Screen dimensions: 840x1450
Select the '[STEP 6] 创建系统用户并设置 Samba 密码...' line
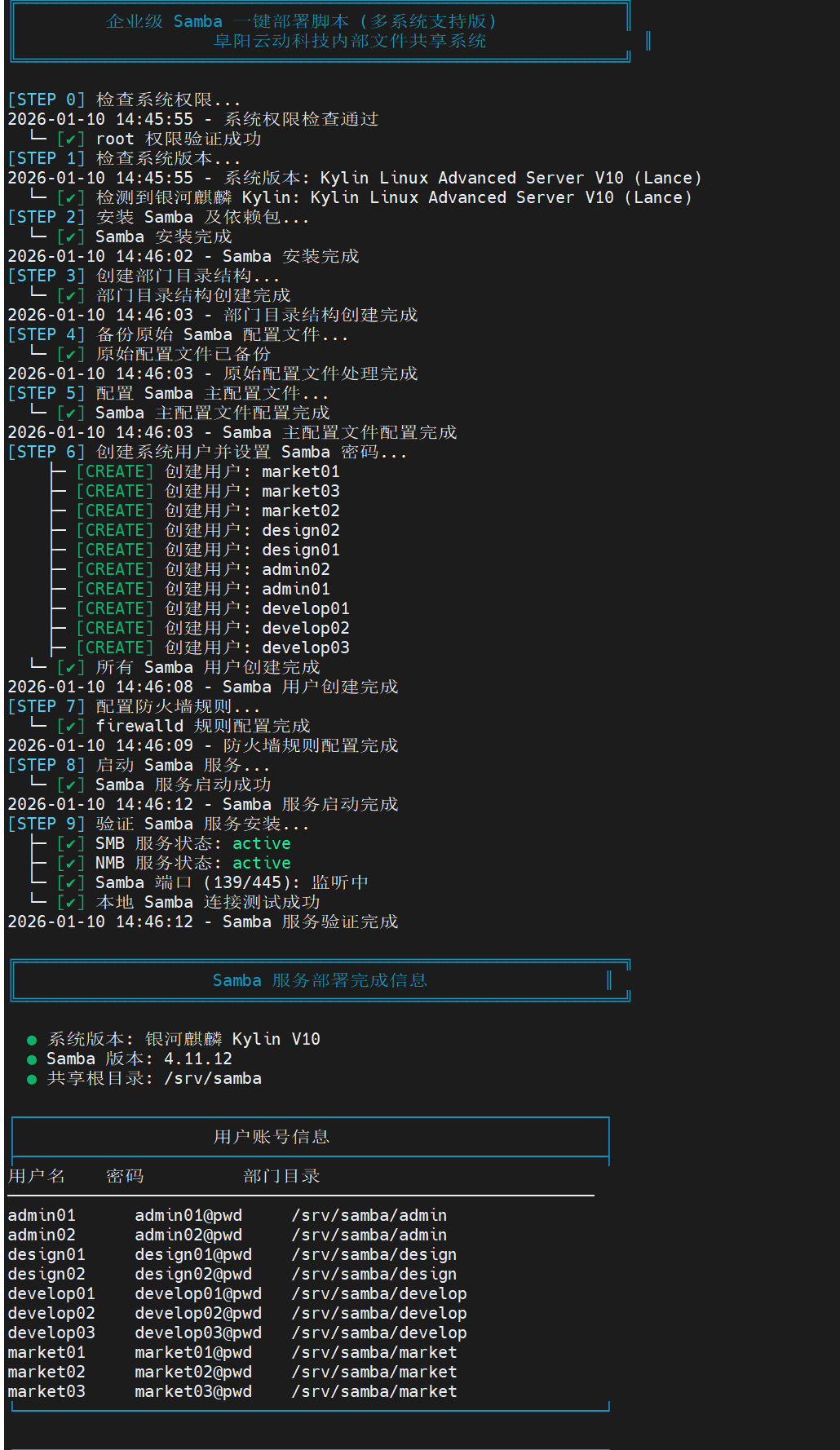[x=207, y=452]
